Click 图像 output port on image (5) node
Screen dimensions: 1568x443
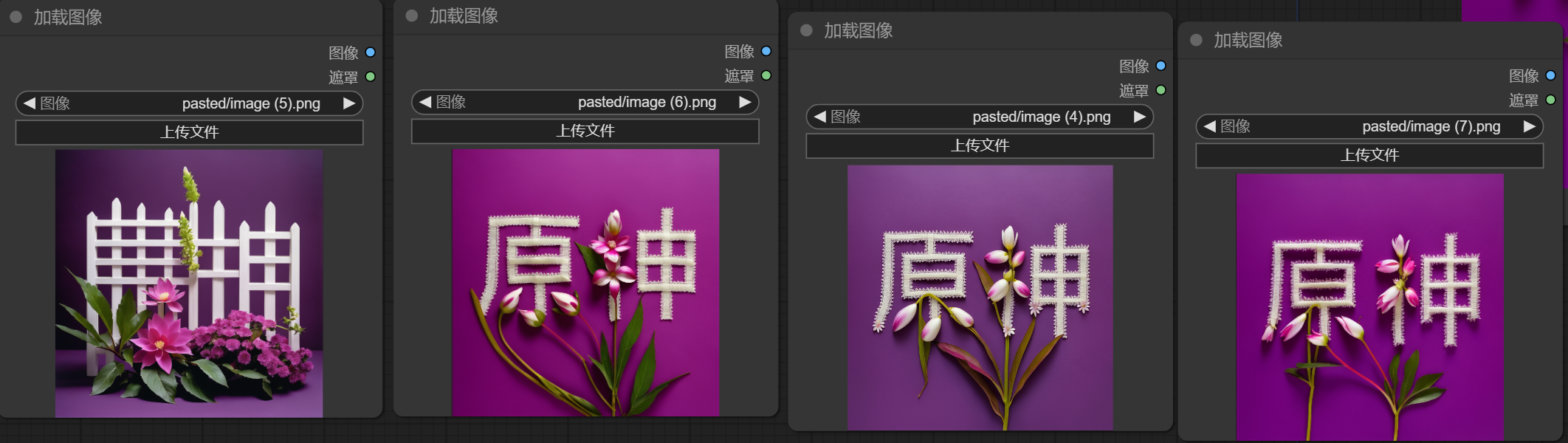click(371, 52)
